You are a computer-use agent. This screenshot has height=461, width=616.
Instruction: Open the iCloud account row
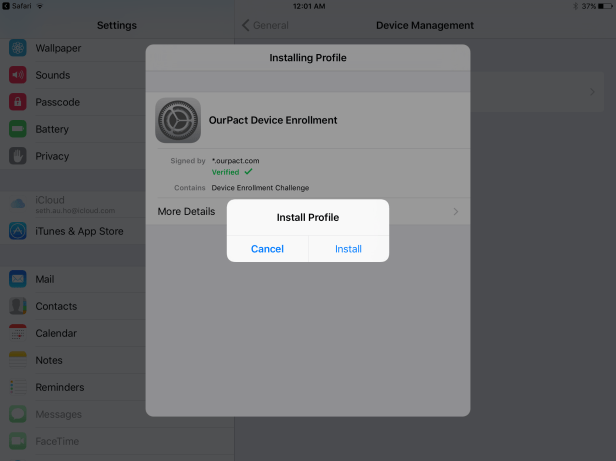click(x=70, y=205)
